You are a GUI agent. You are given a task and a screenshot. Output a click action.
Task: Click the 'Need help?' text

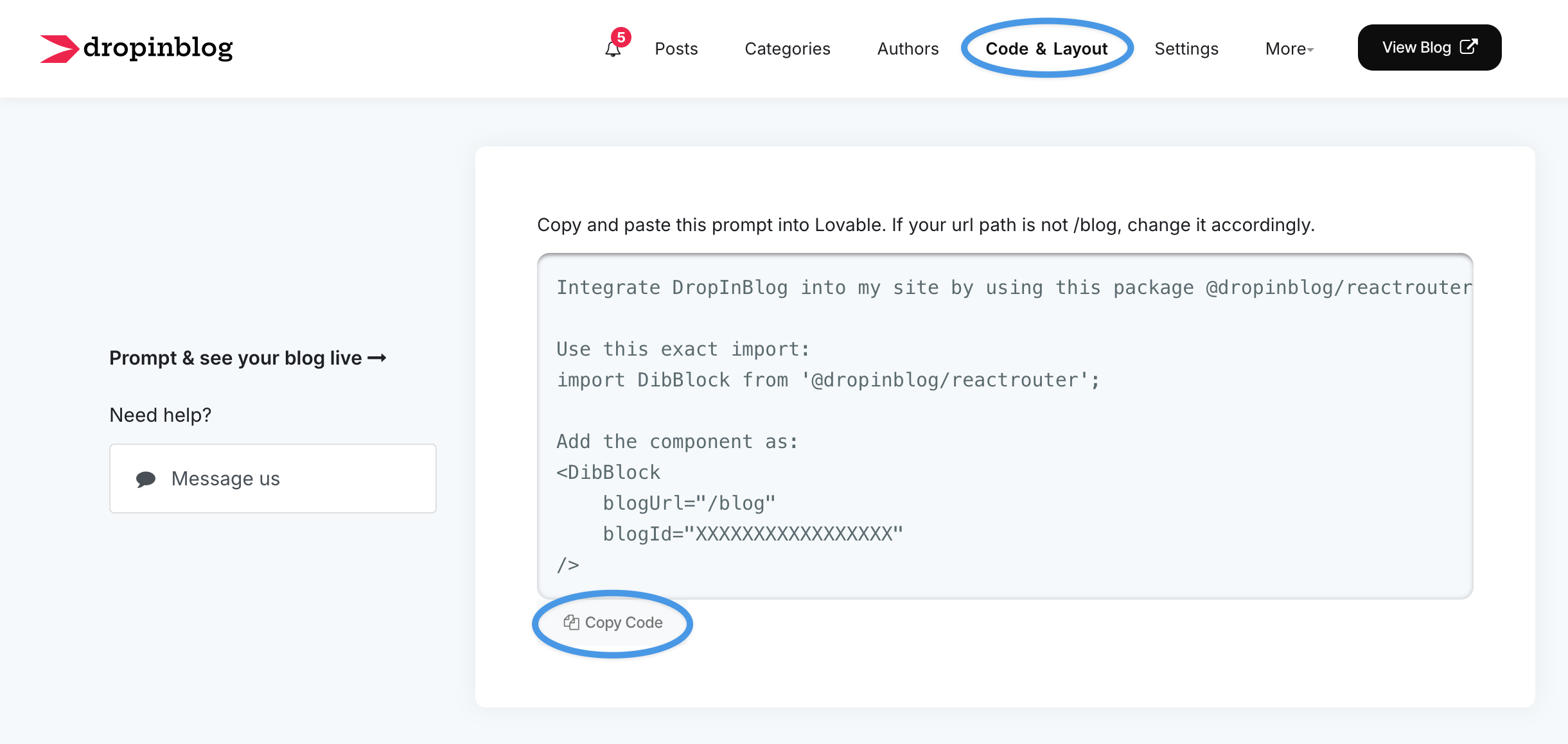tap(160, 415)
